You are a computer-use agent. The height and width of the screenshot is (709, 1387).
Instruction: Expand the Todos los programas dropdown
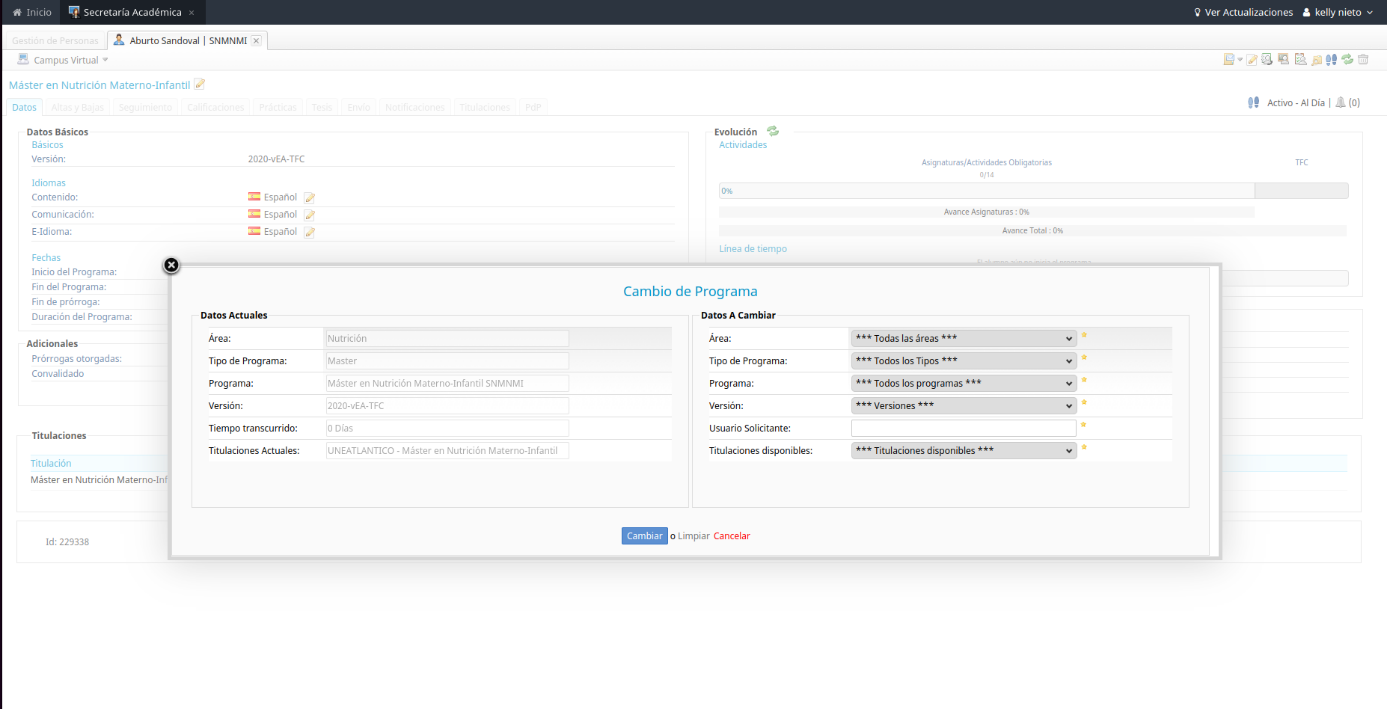coord(963,384)
